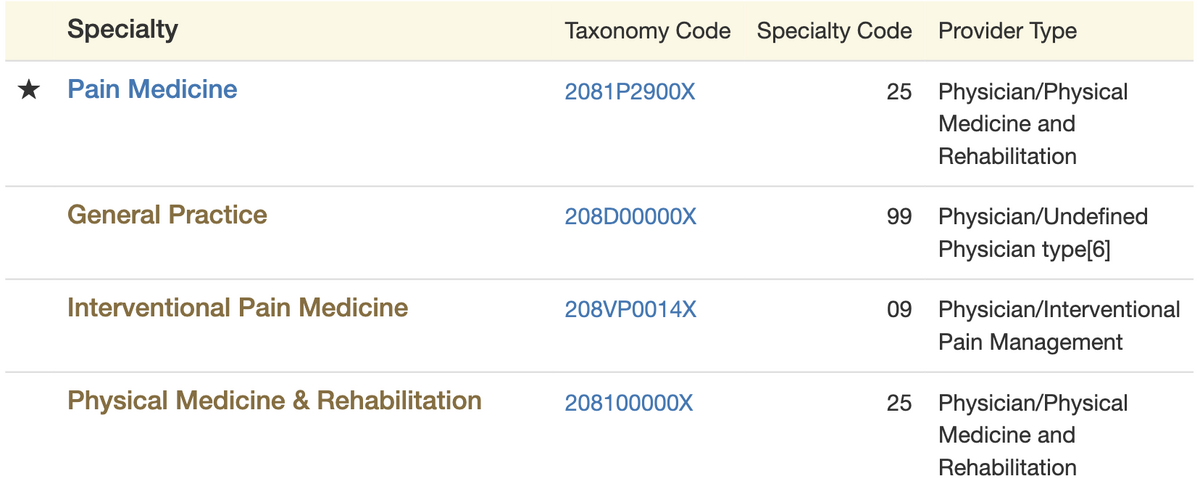Open the Interventional Pain Medicine link
Image resolution: width=1200 pixels, height=492 pixels.
pyautogui.click(x=237, y=308)
